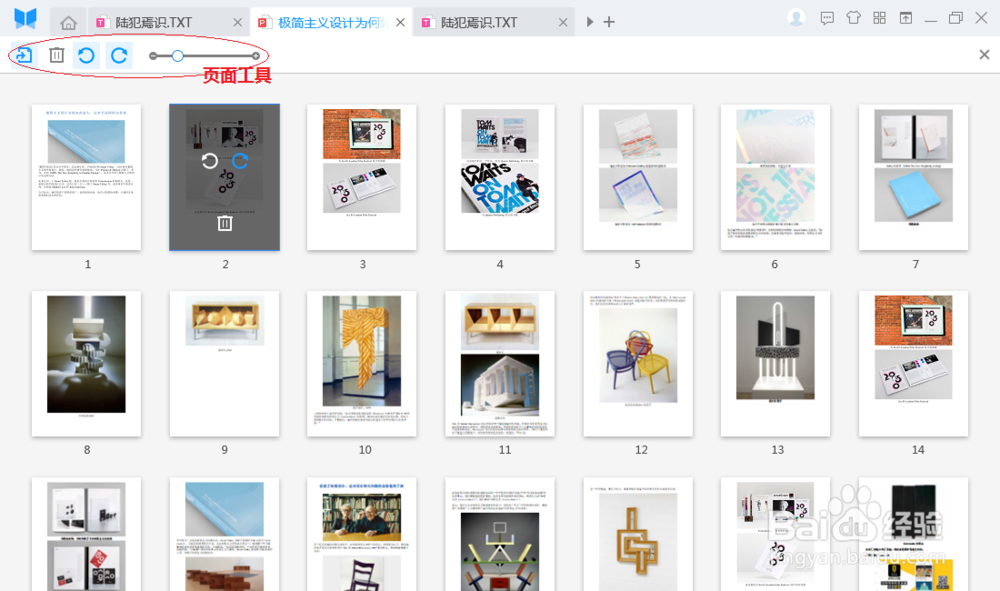The width and height of the screenshot is (1000, 591).
Task: Select page 5 thumbnail
Action: click(638, 177)
